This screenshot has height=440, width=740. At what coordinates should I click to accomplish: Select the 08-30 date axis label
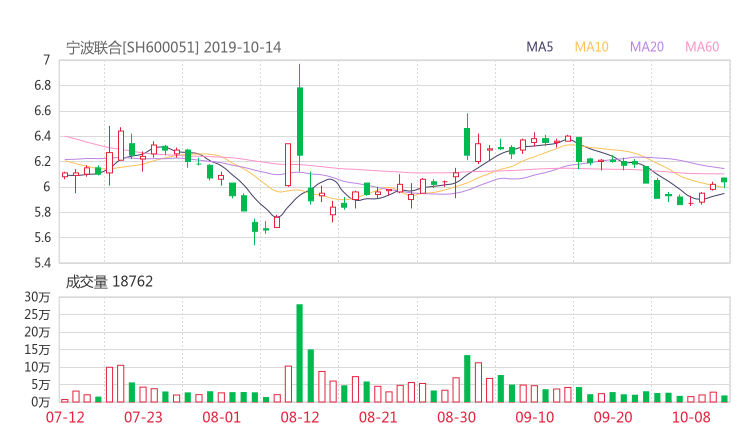[x=456, y=417]
